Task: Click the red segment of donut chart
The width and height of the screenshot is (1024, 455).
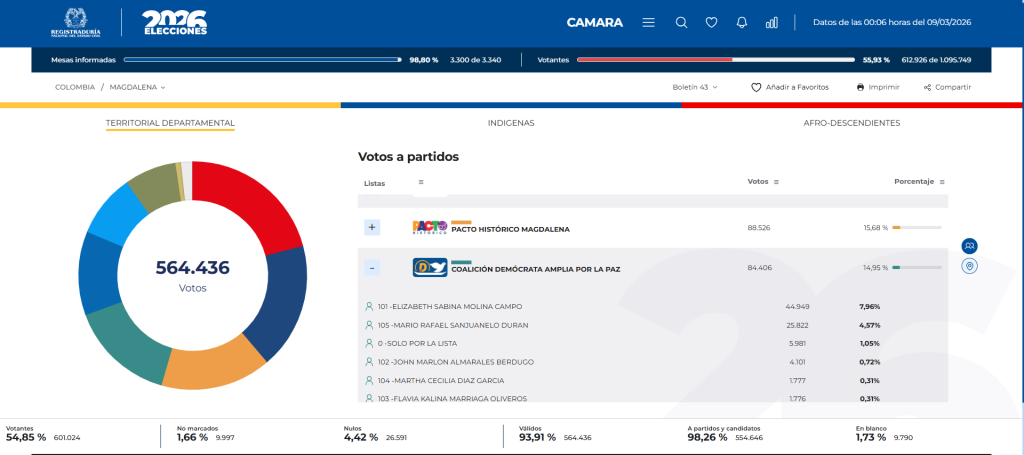Action: 250,202
